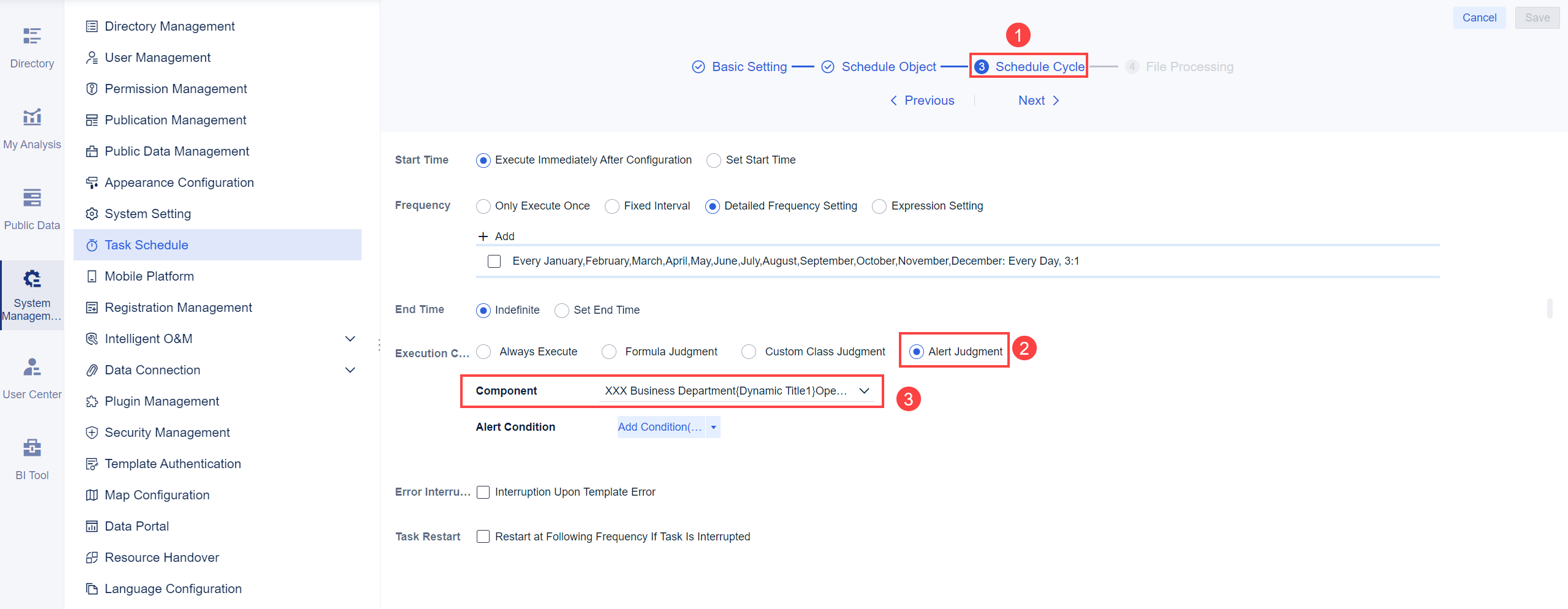Expand the Data Connection submenu
Image resolution: width=1568 pixels, height=609 pixels.
point(350,370)
